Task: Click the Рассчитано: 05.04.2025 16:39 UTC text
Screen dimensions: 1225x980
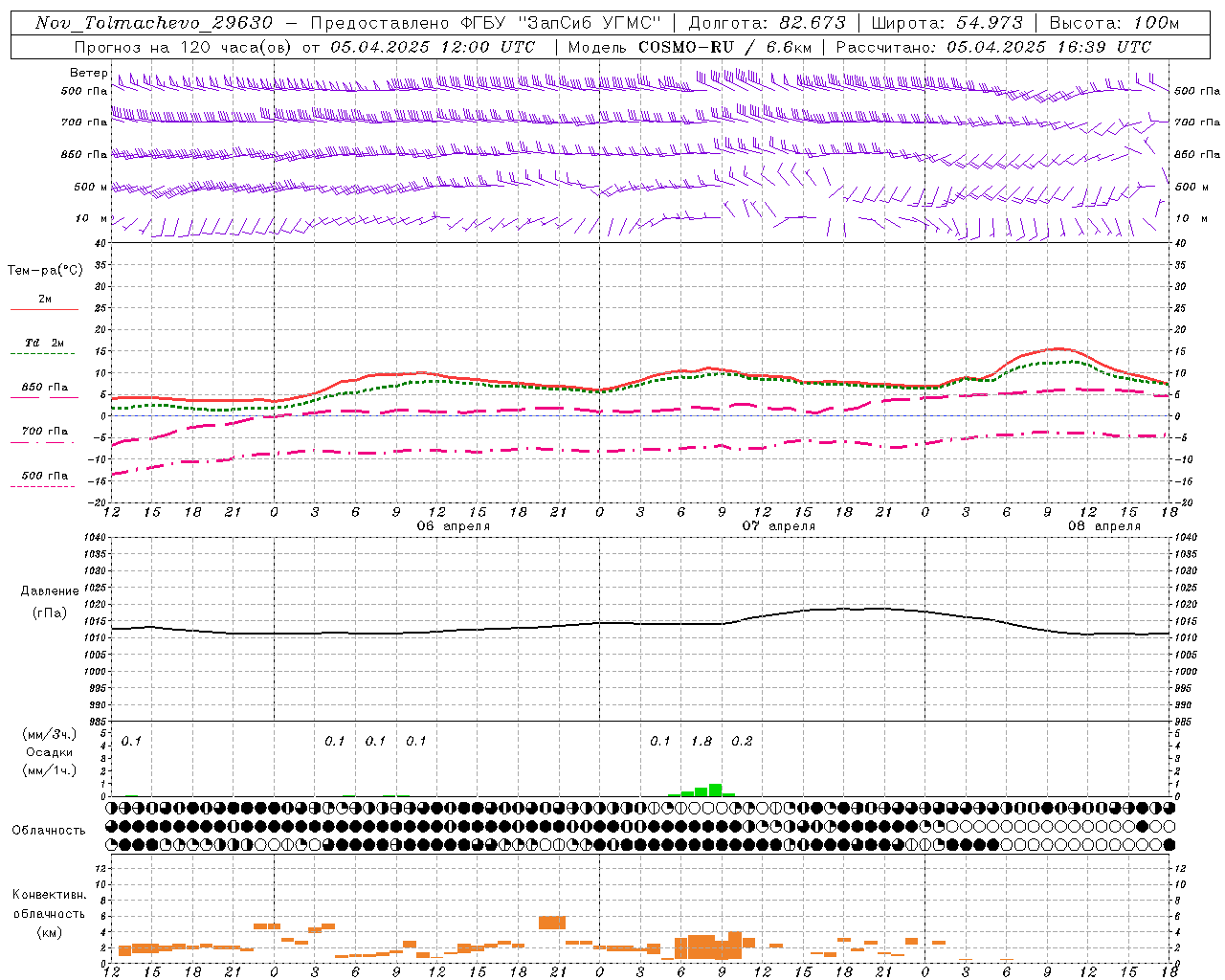Action: tap(993, 47)
